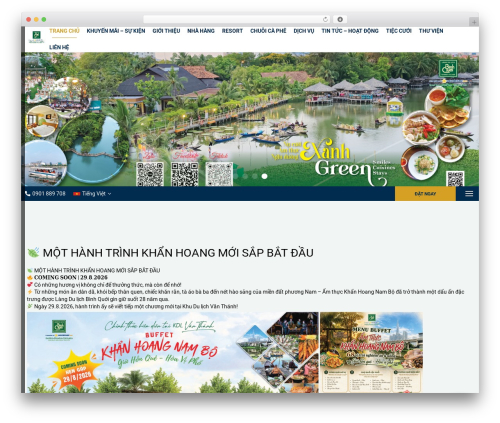Click the leaf emoji before the large heading
500x423 pixels.
(33, 252)
